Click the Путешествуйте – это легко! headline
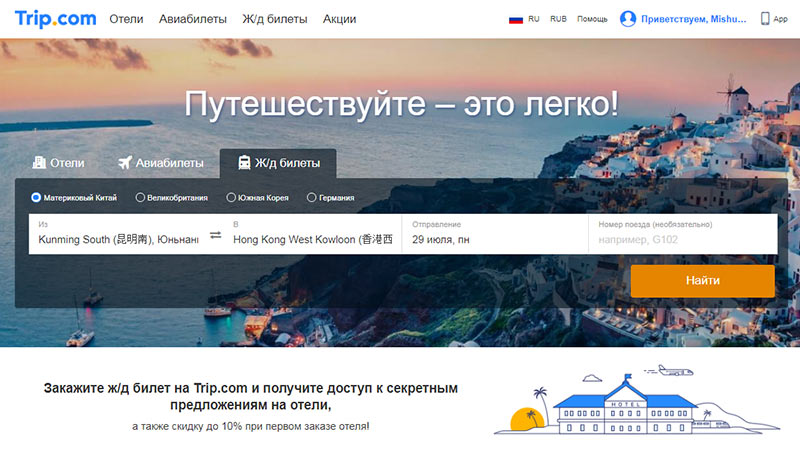This screenshot has width=800, height=450. click(401, 104)
